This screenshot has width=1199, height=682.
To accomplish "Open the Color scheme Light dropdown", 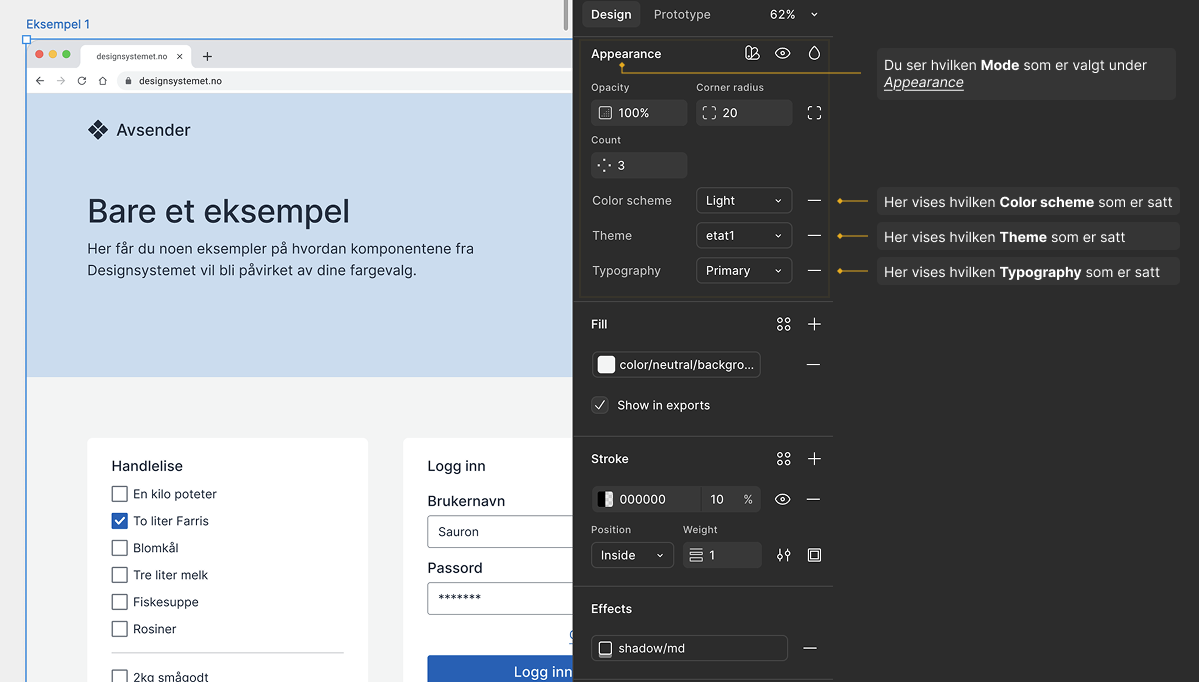I will coord(743,201).
